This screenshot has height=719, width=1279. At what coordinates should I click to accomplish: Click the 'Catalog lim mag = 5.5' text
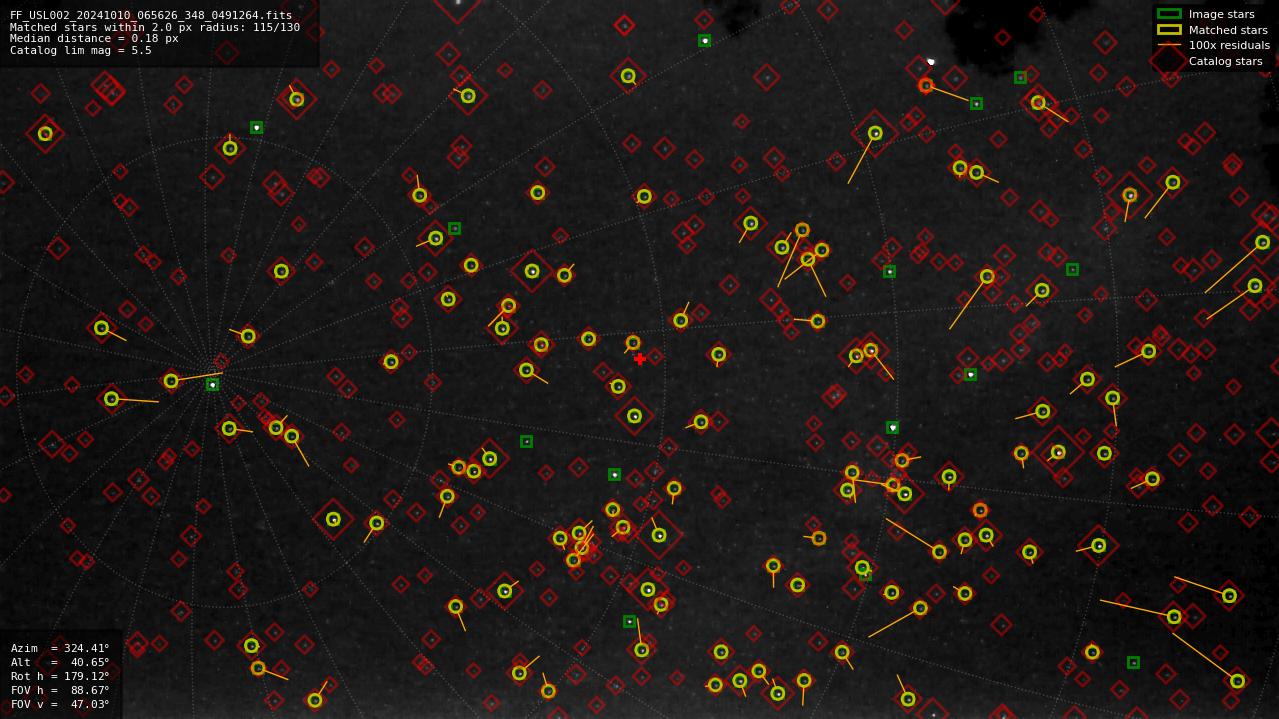[x=81, y=50]
